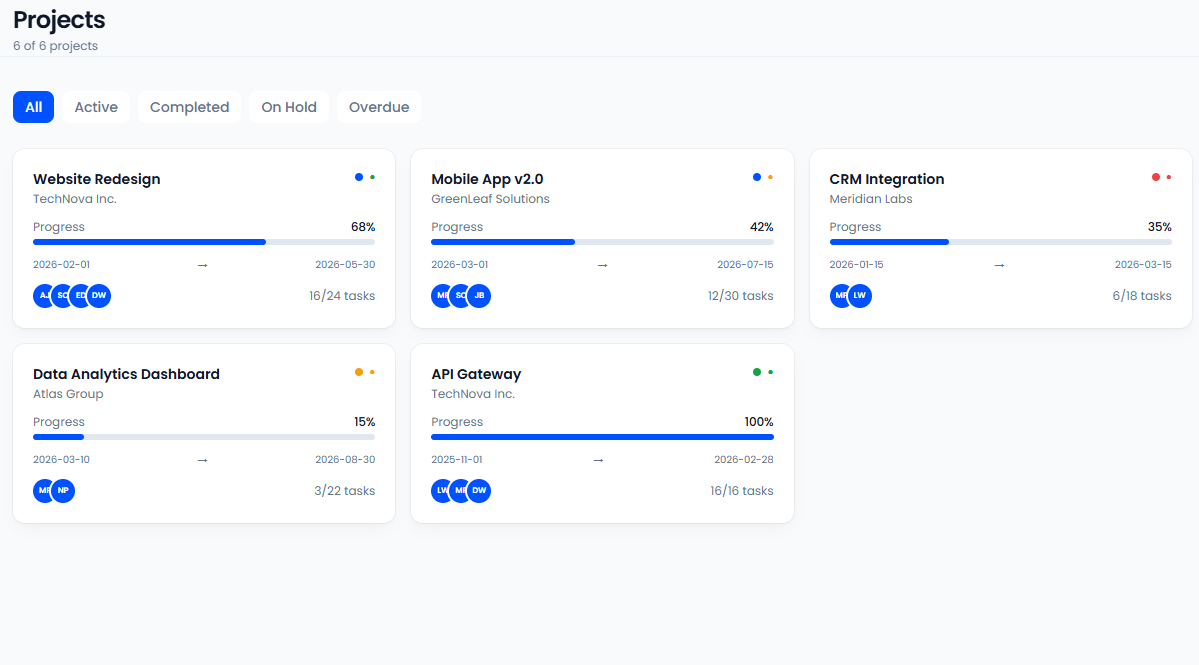Screen dimensions: 1199x665
Task: Click the LW avatar on API Gateway
Action: coord(440,490)
